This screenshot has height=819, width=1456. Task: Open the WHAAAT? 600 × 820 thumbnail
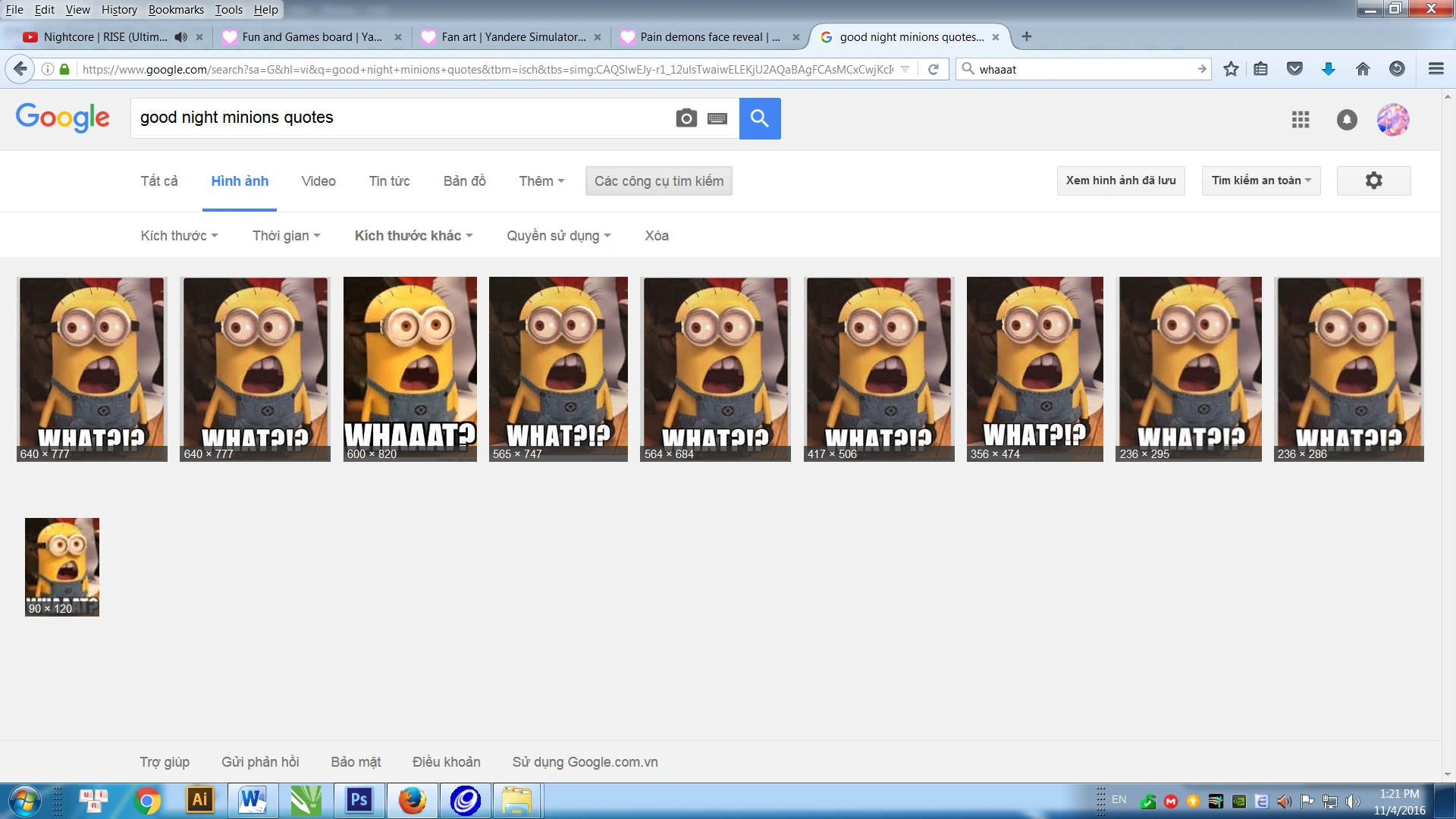[x=409, y=368]
